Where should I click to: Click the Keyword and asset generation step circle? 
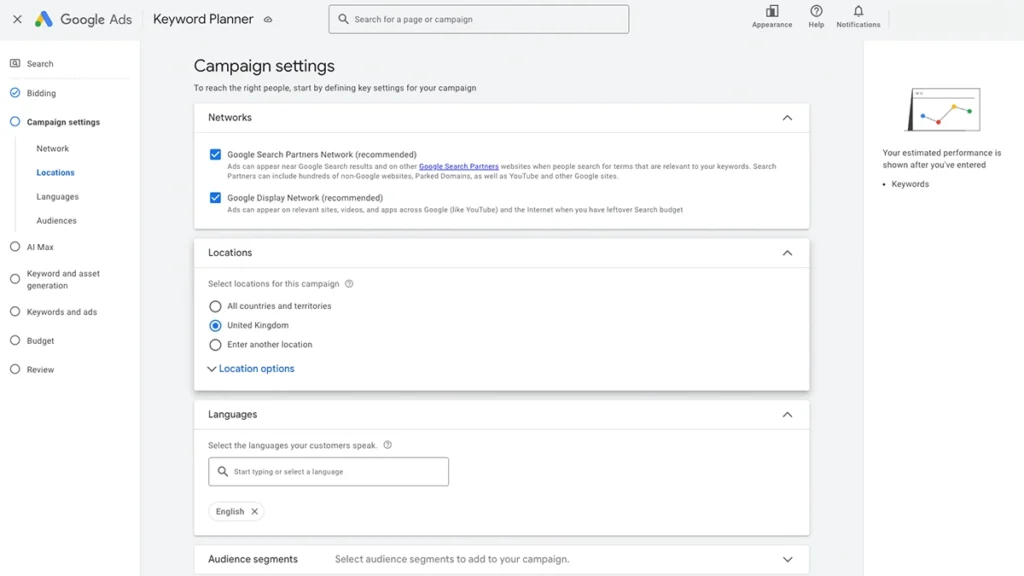(15, 279)
